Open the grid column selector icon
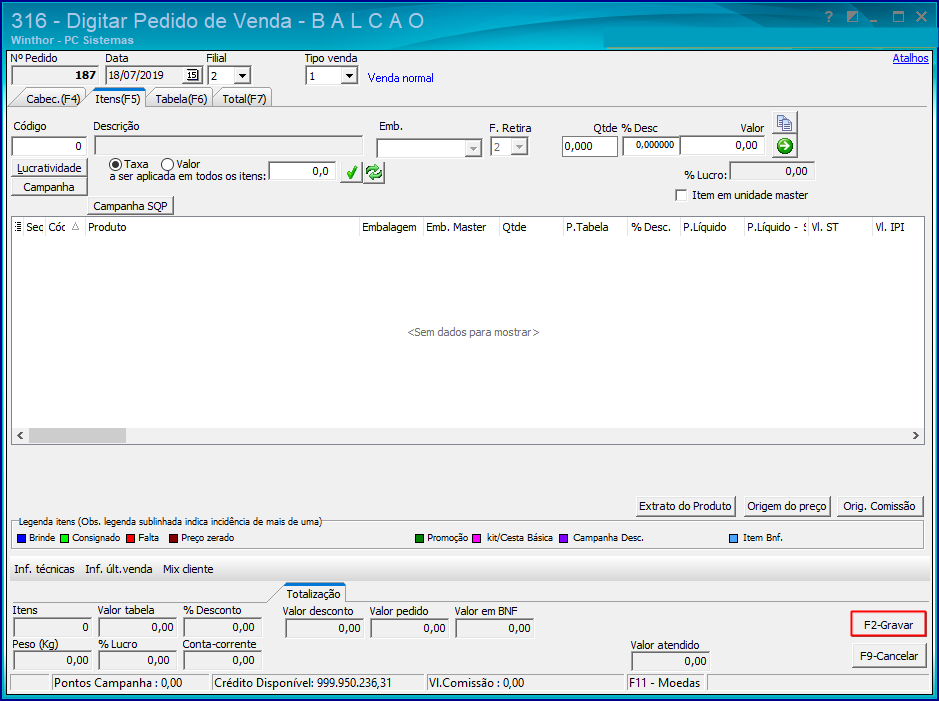 pyautogui.click(x=18, y=227)
